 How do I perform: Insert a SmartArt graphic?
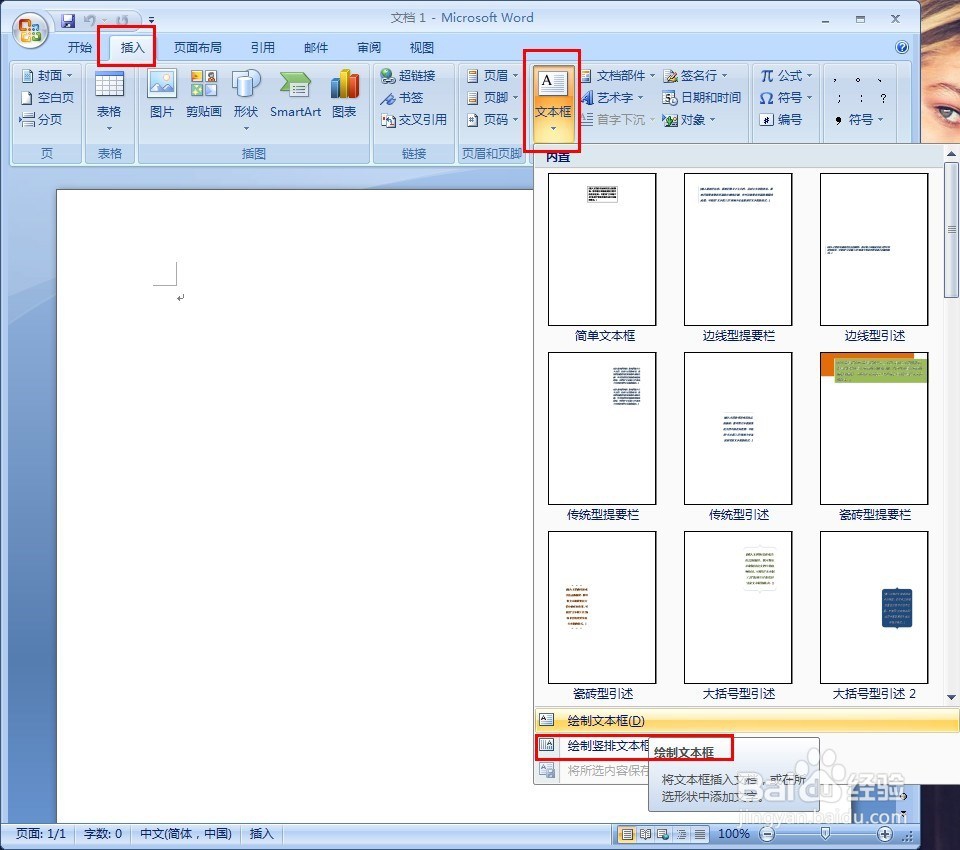295,93
